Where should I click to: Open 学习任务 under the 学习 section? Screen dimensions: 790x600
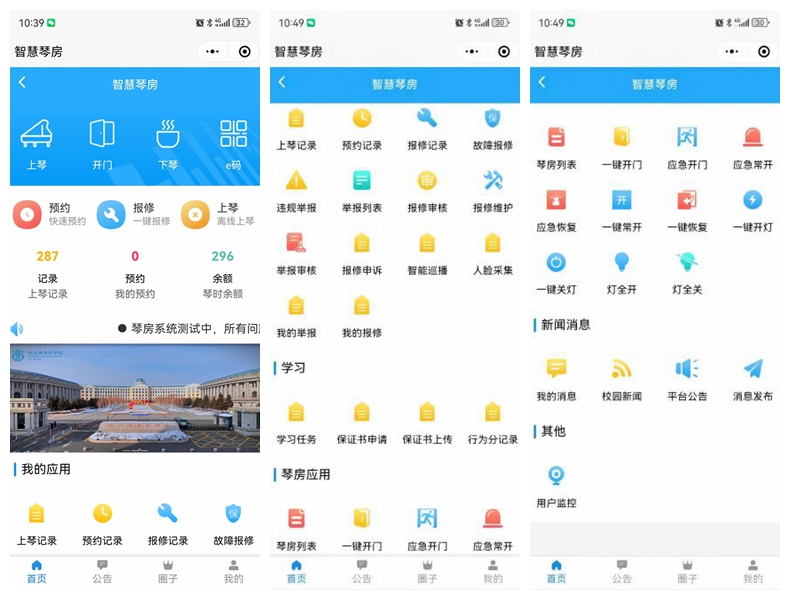[296, 412]
